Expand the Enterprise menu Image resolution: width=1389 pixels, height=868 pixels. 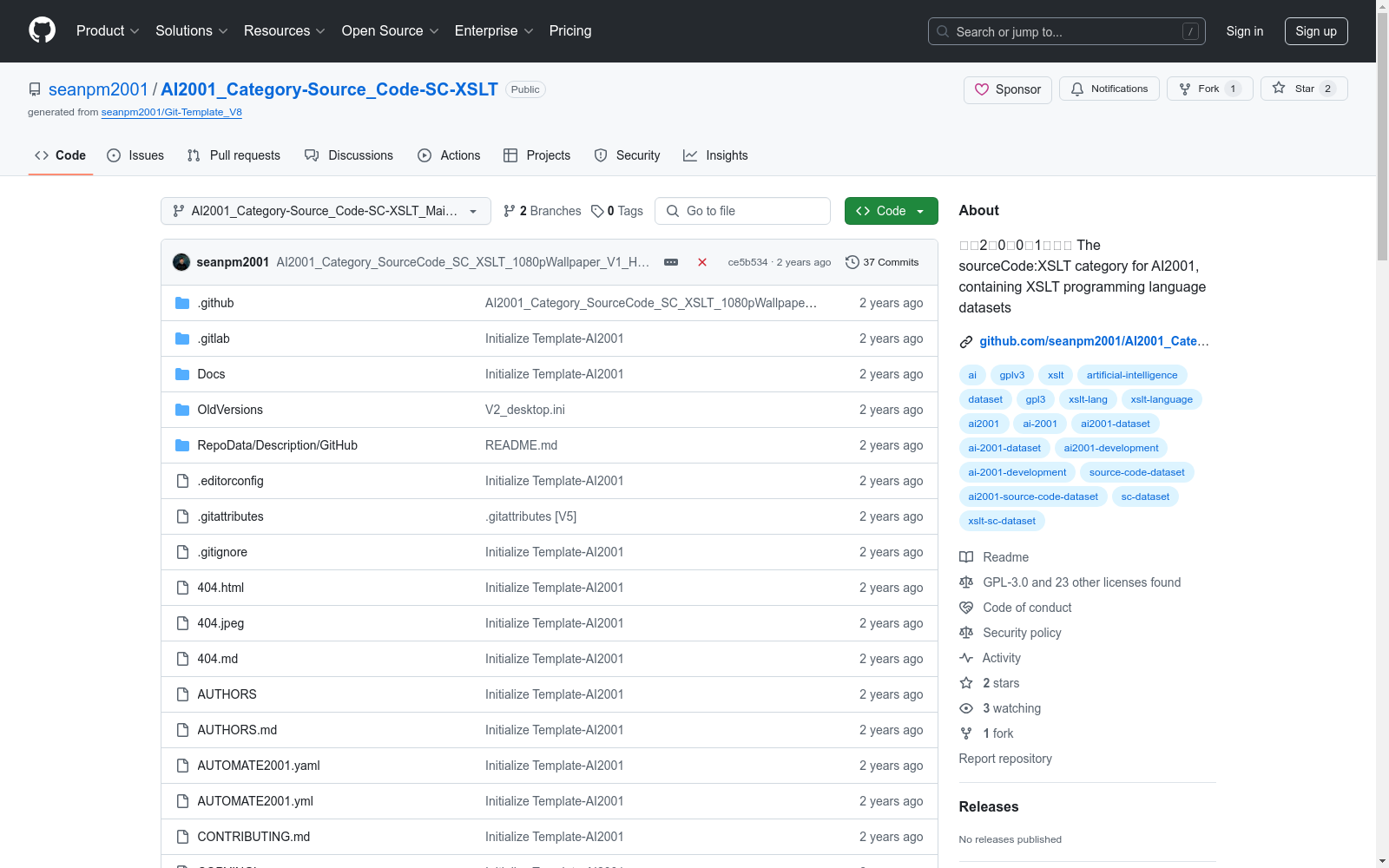[x=494, y=31]
